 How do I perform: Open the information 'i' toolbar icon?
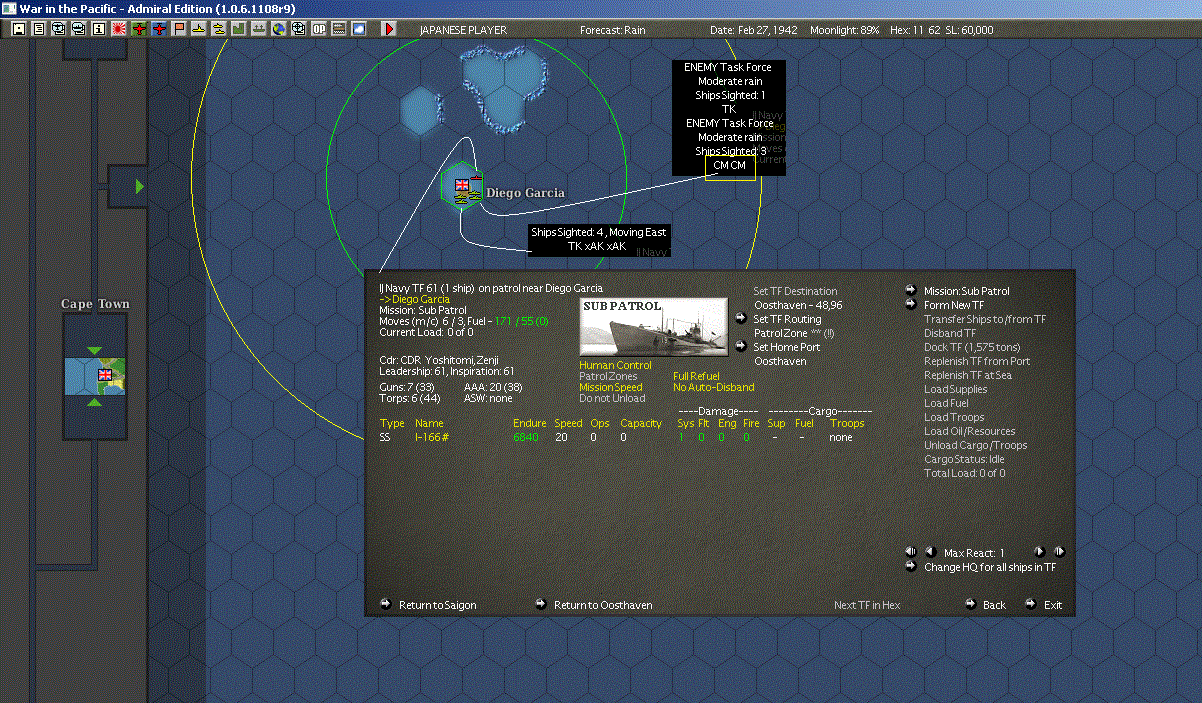click(x=99, y=30)
